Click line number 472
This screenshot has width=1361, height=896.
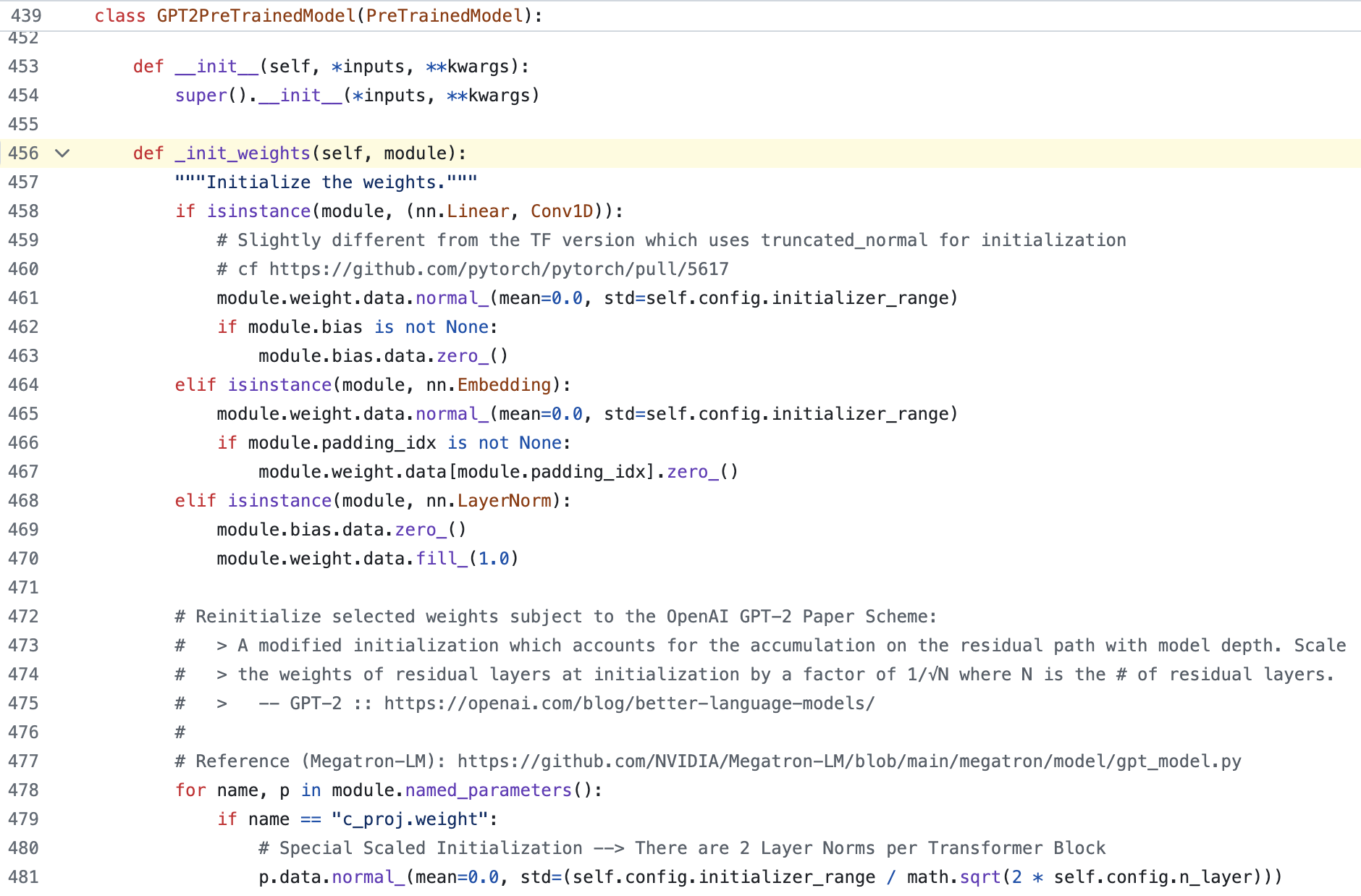point(23,617)
